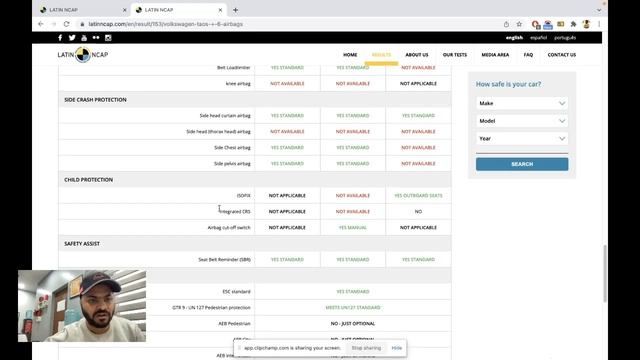Open Latin NCAP Flickr icon
This screenshot has height=360, width=640.
pos(96,38)
